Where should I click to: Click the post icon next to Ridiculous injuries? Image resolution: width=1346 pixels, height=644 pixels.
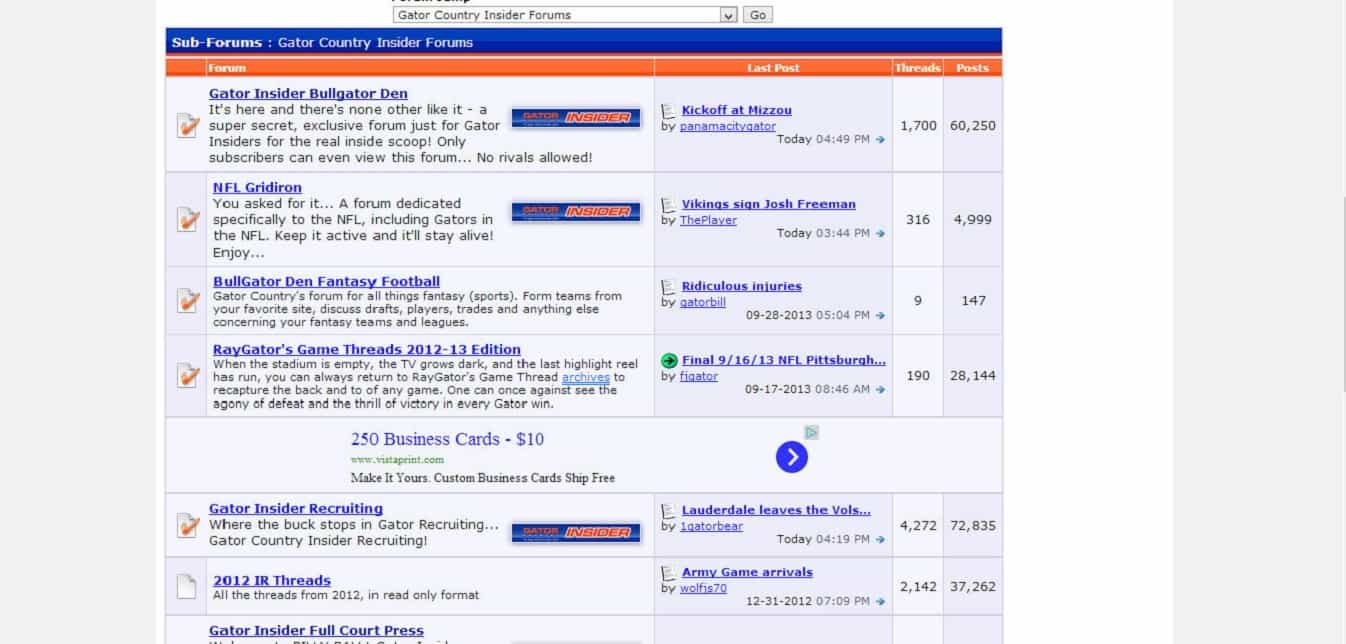tap(669, 286)
